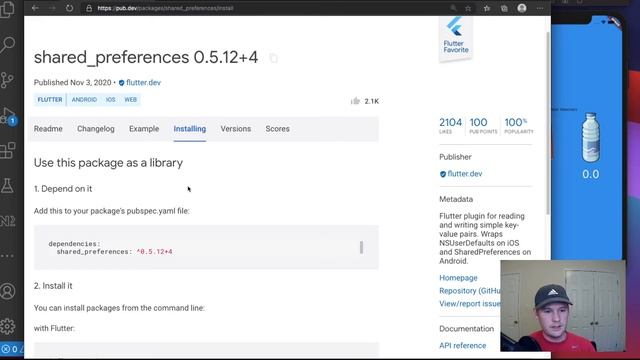Click the page vertical scrollbar
This screenshot has height=360, width=640.
(548, 122)
